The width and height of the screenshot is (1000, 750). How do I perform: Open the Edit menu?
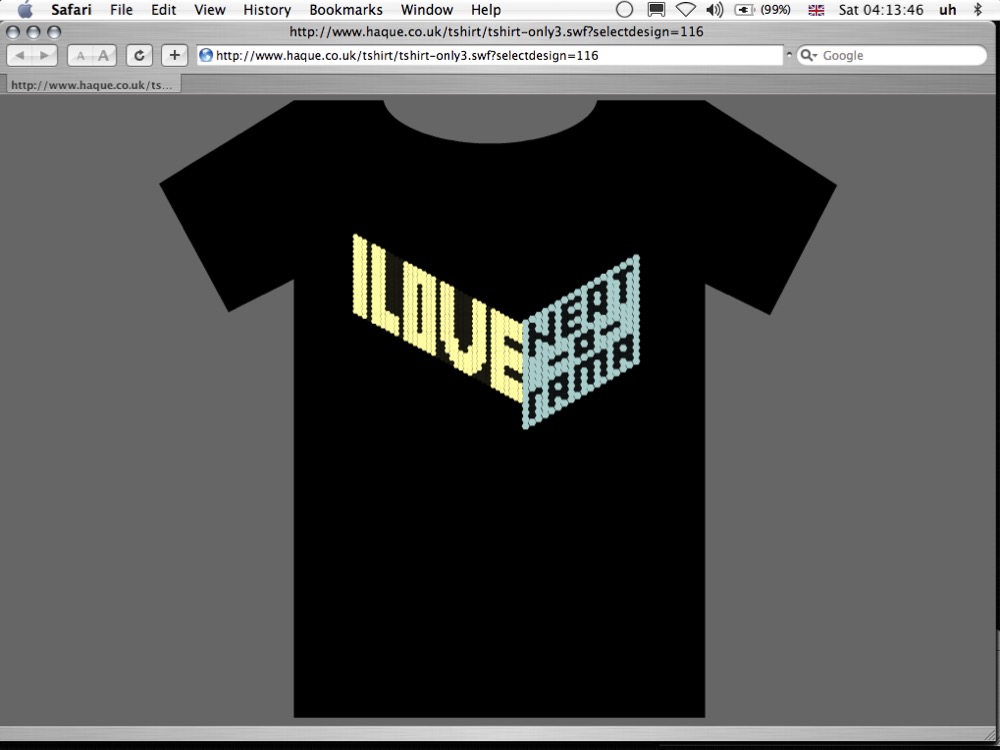[163, 10]
